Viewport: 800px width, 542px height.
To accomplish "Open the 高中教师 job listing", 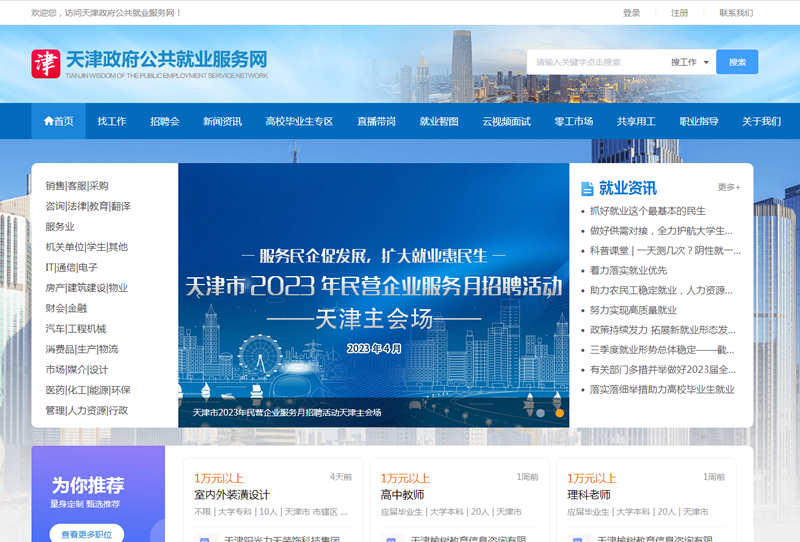I will coord(403,495).
